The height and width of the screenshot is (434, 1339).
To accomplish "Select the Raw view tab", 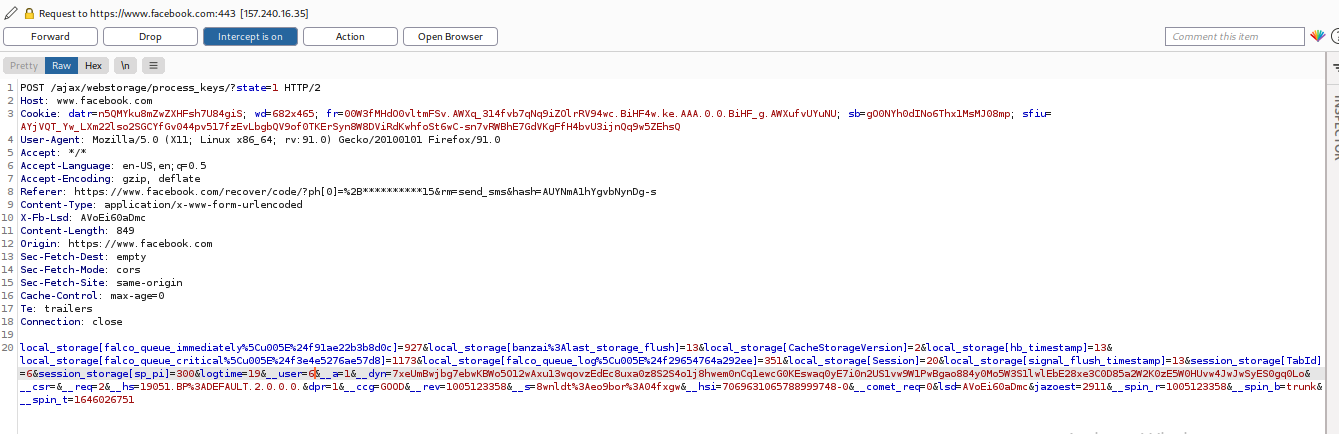I will coord(61,66).
